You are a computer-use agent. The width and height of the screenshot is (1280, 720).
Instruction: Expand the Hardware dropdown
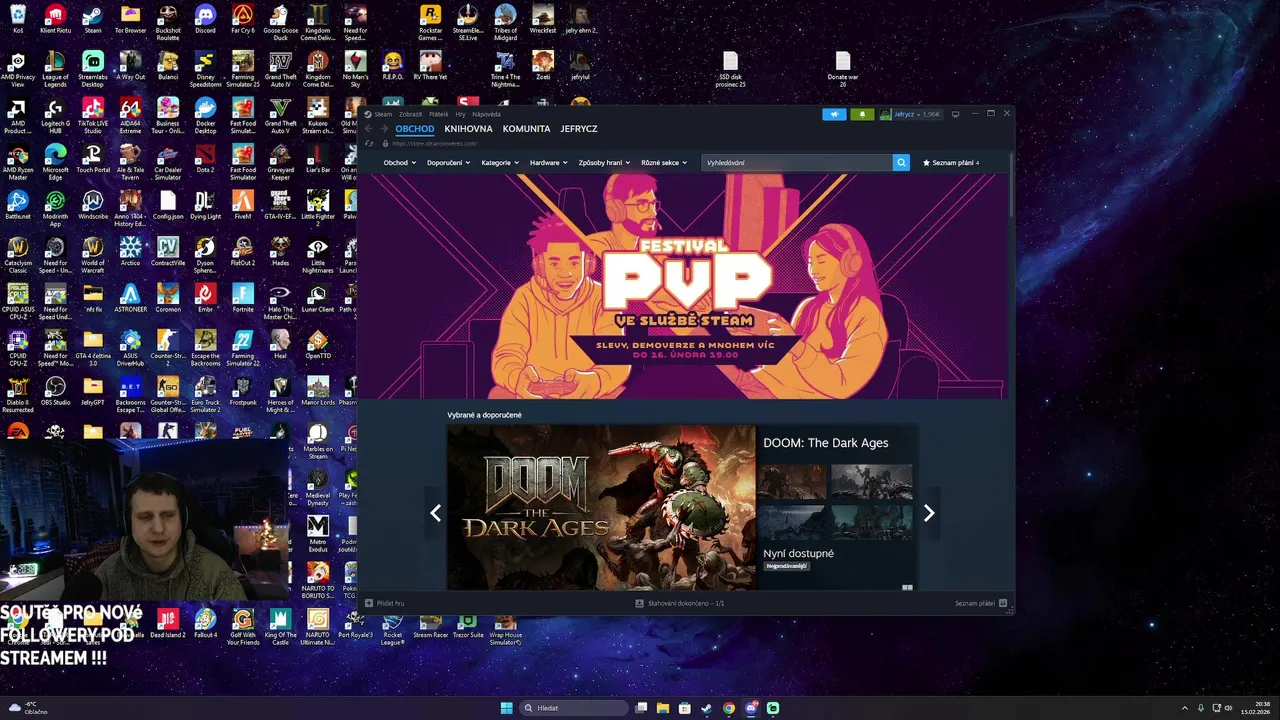[548, 162]
